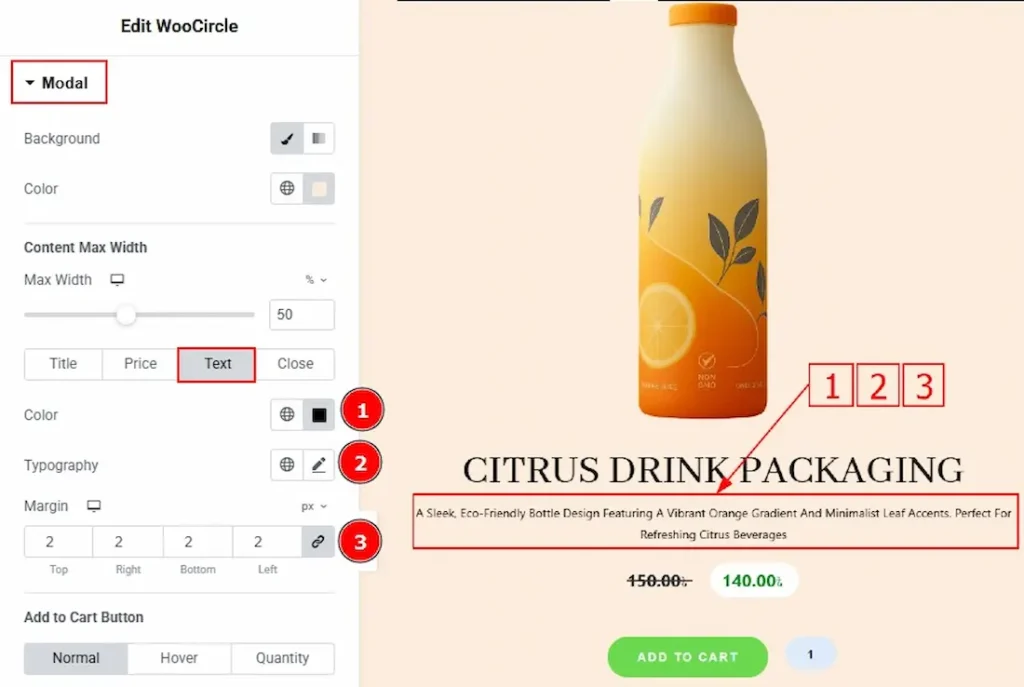The height and width of the screenshot is (687, 1024).
Task: Click the 140.00 sale price
Action: point(752,581)
